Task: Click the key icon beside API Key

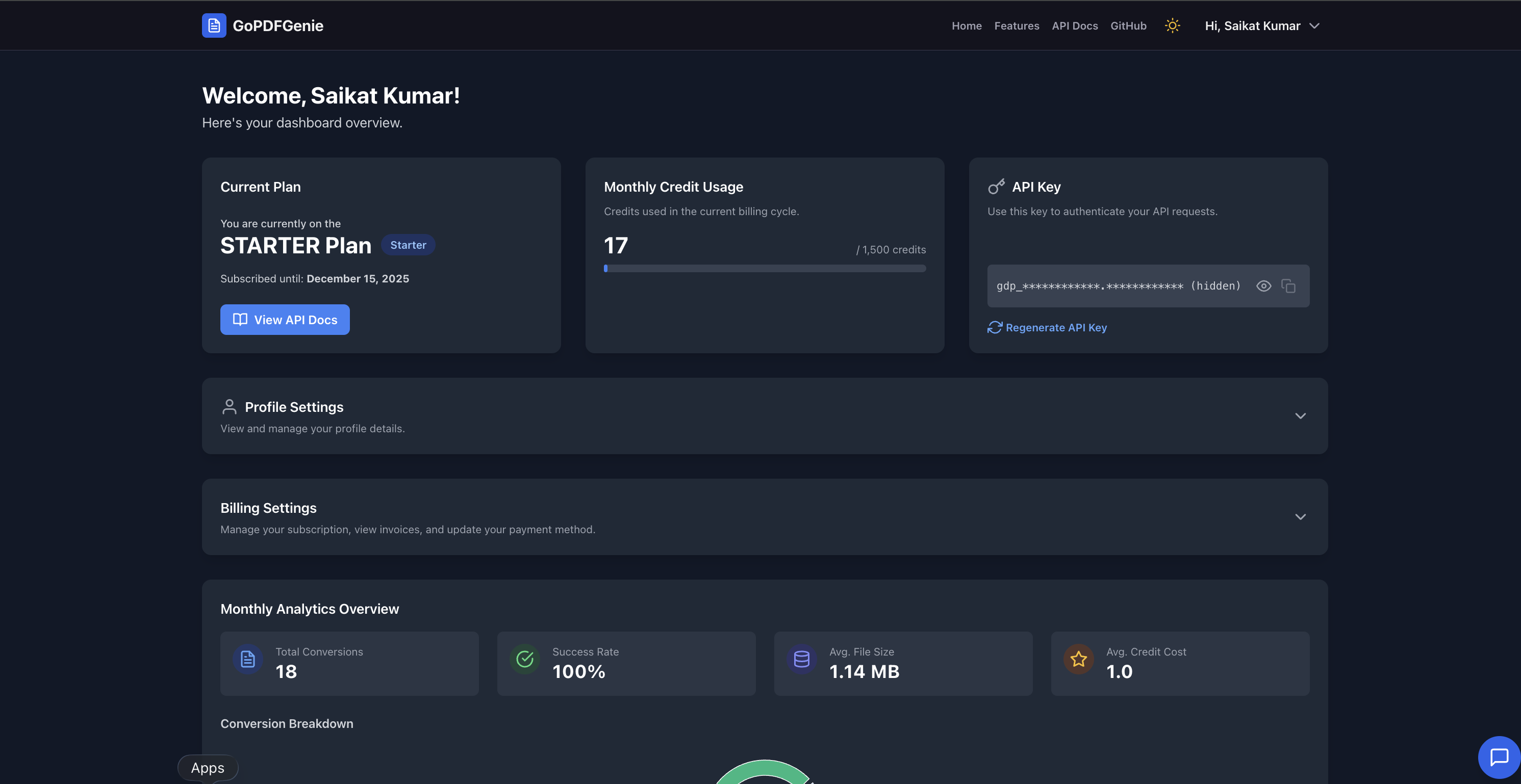Action: 996,187
